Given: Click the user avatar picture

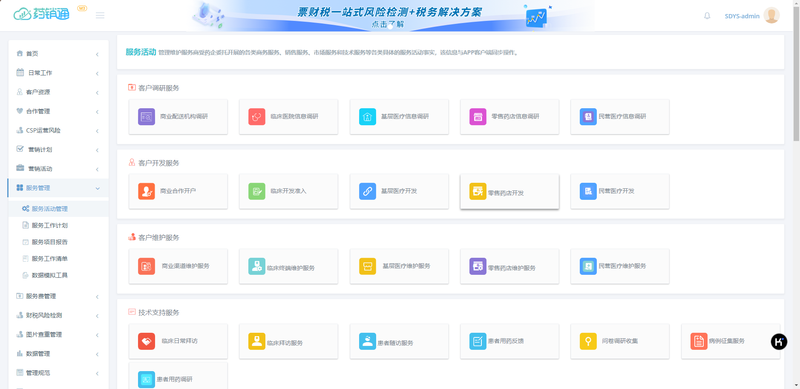Looking at the screenshot, I should [771, 15].
